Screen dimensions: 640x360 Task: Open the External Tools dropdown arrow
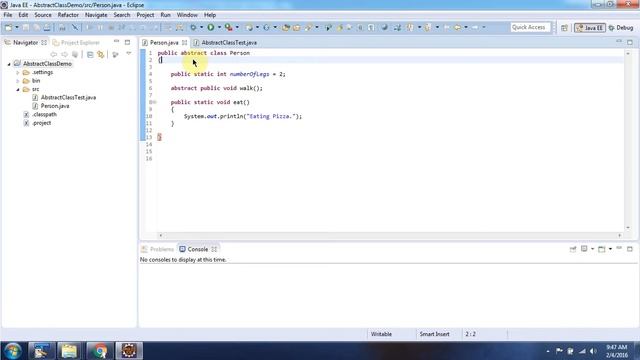[237, 27]
